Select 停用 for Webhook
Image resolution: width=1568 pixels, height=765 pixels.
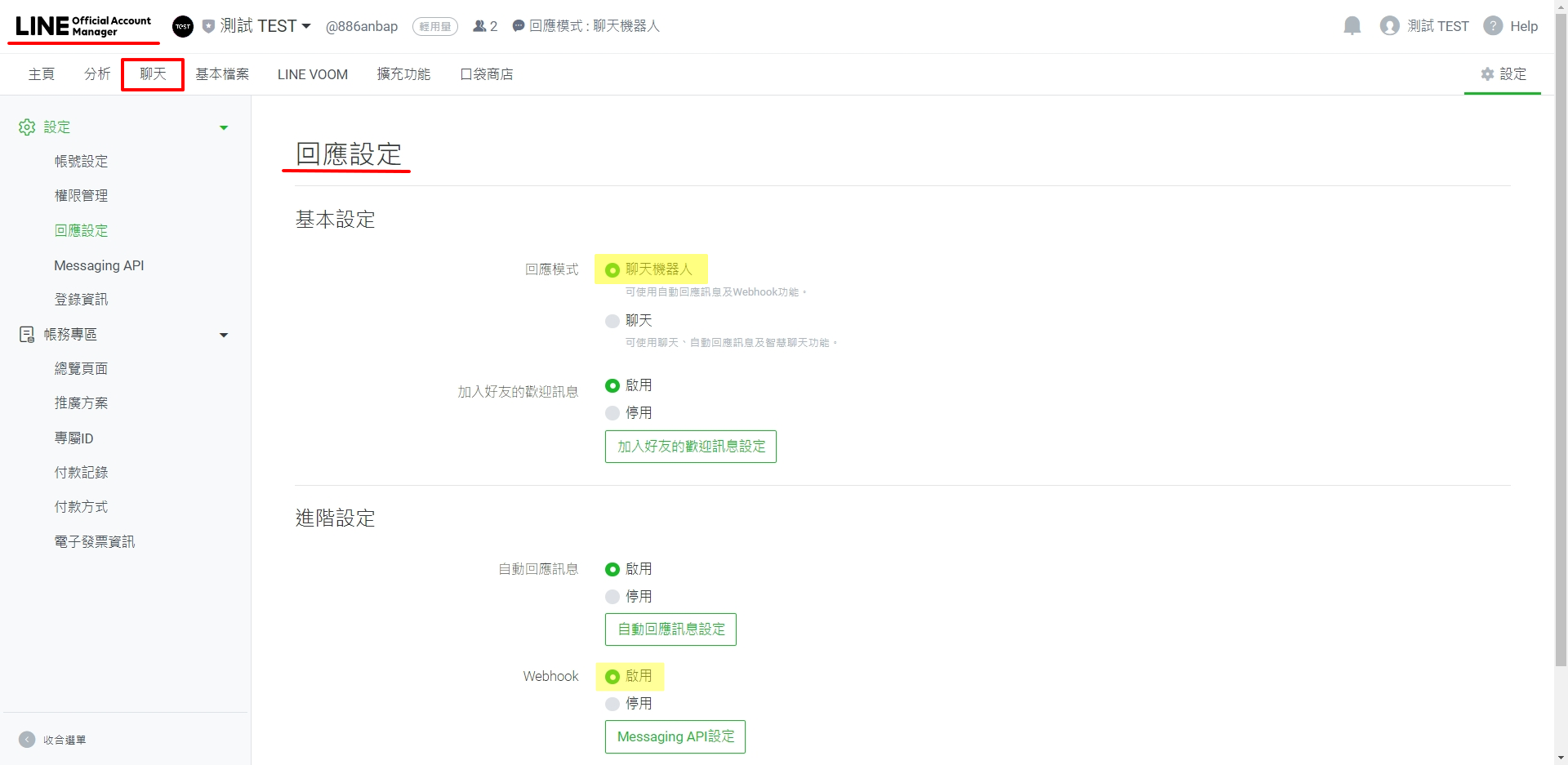pos(612,704)
